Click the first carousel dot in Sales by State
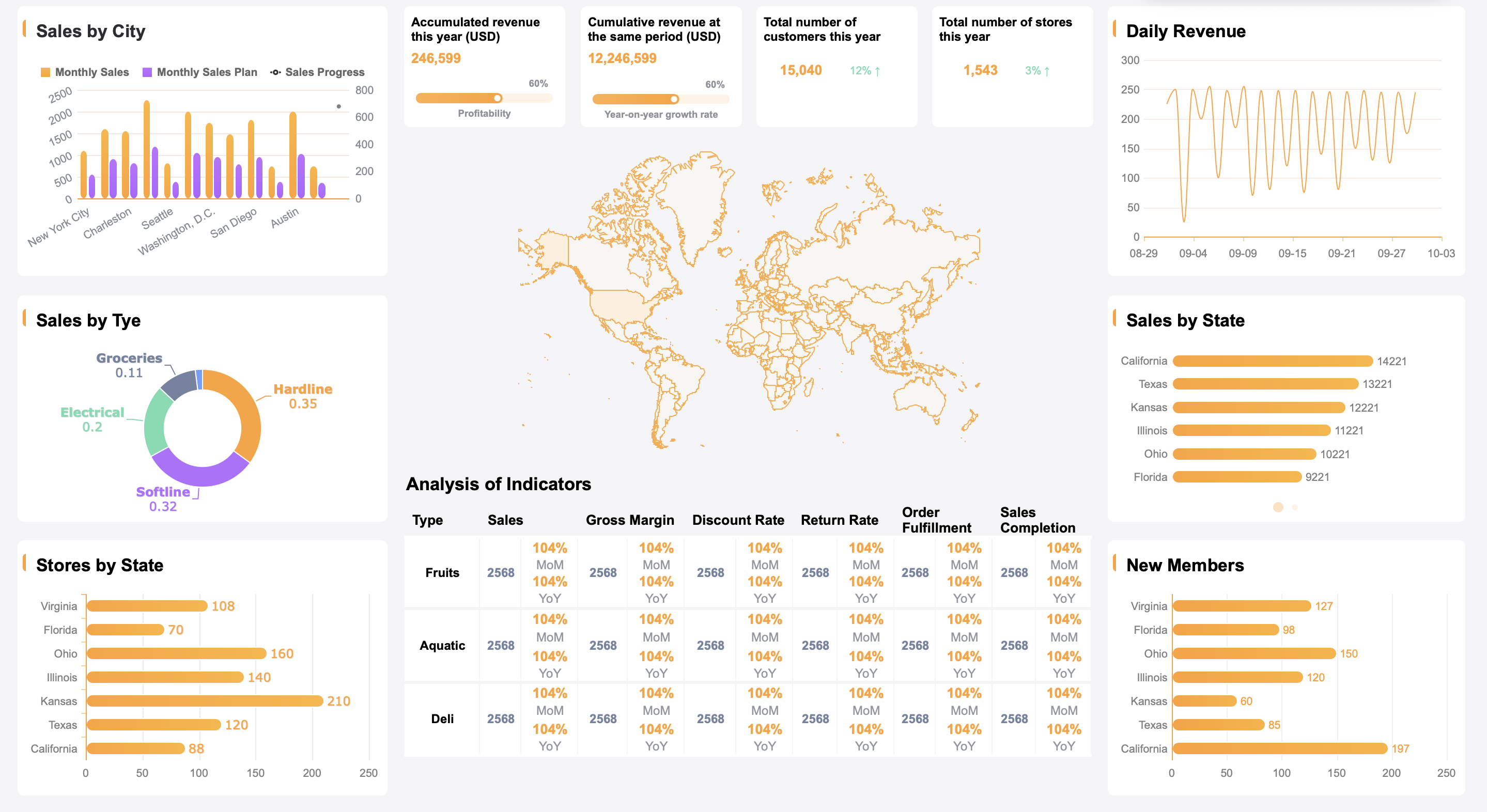 (1277, 507)
